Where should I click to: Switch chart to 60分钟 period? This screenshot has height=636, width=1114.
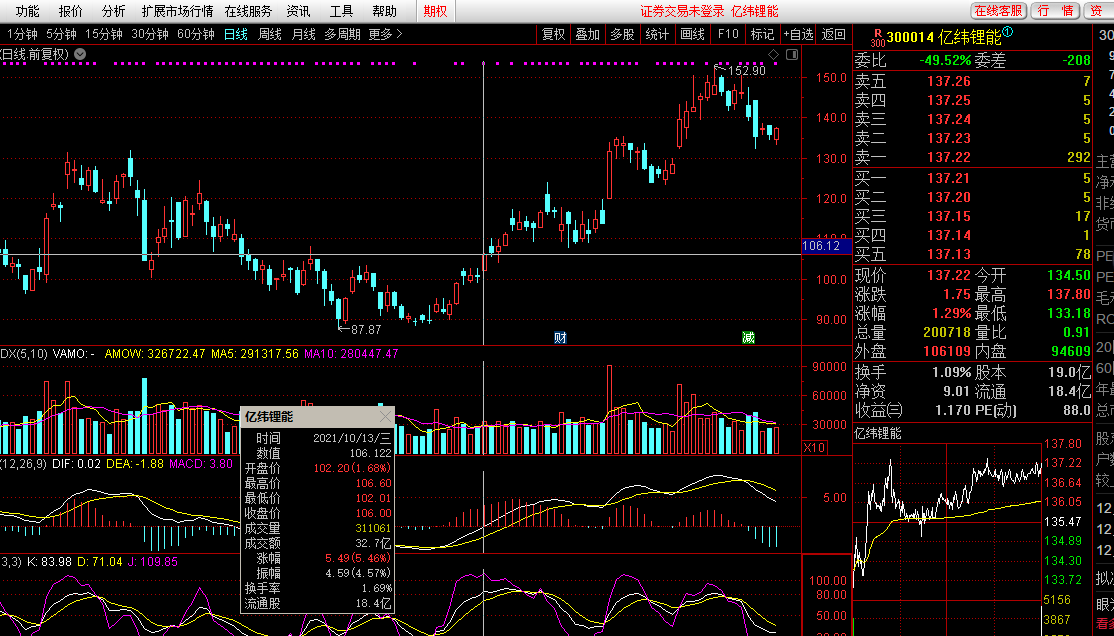pyautogui.click(x=196, y=34)
